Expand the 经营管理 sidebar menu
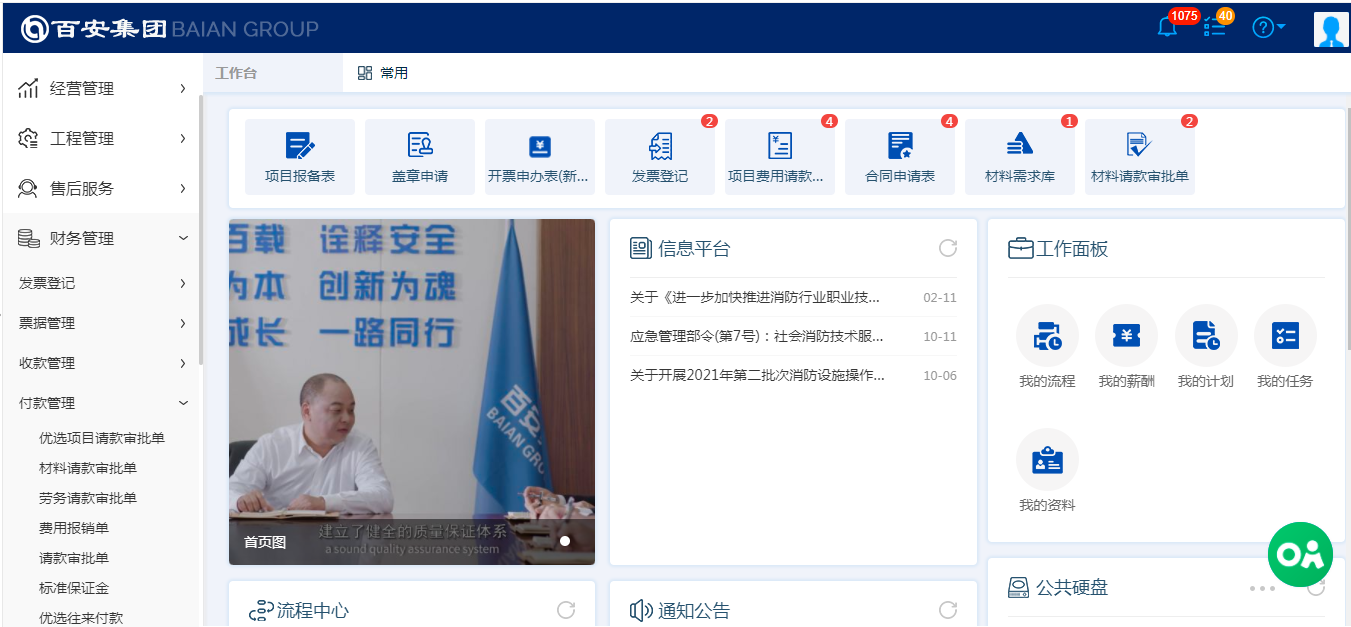Viewport: 1351px width, 627px height. (102, 89)
